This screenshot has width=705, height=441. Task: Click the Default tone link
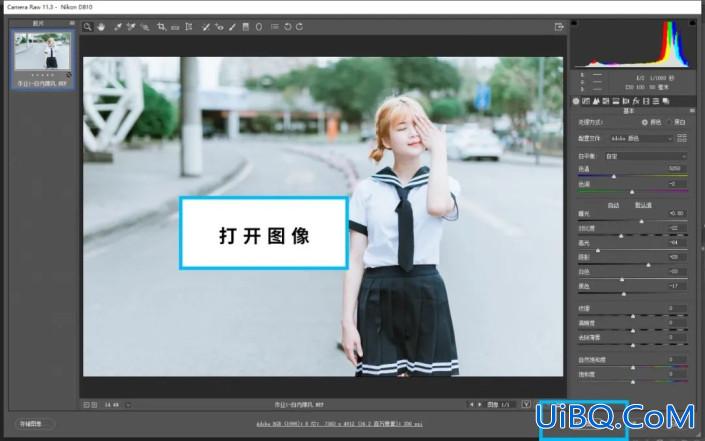(643, 205)
